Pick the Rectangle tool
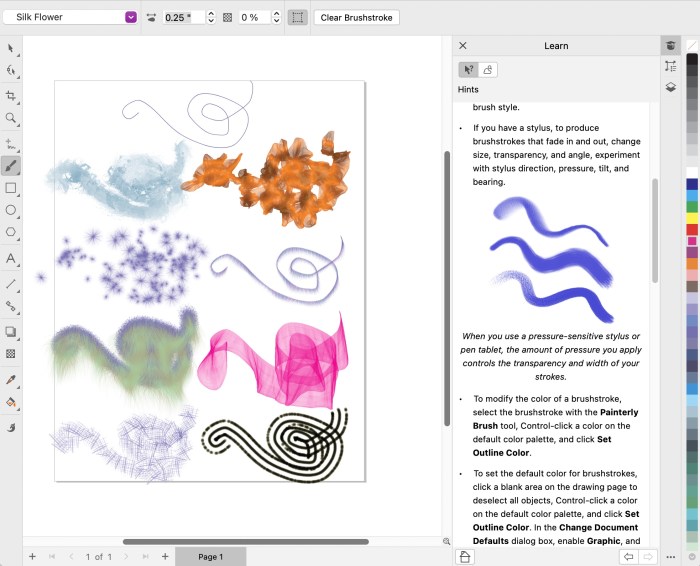 [x=11, y=188]
